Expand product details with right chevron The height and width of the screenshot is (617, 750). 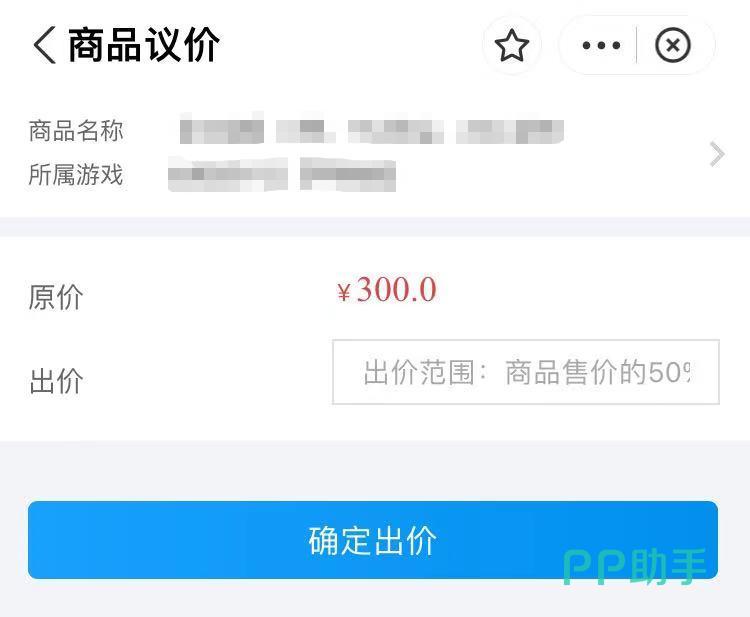click(x=717, y=154)
